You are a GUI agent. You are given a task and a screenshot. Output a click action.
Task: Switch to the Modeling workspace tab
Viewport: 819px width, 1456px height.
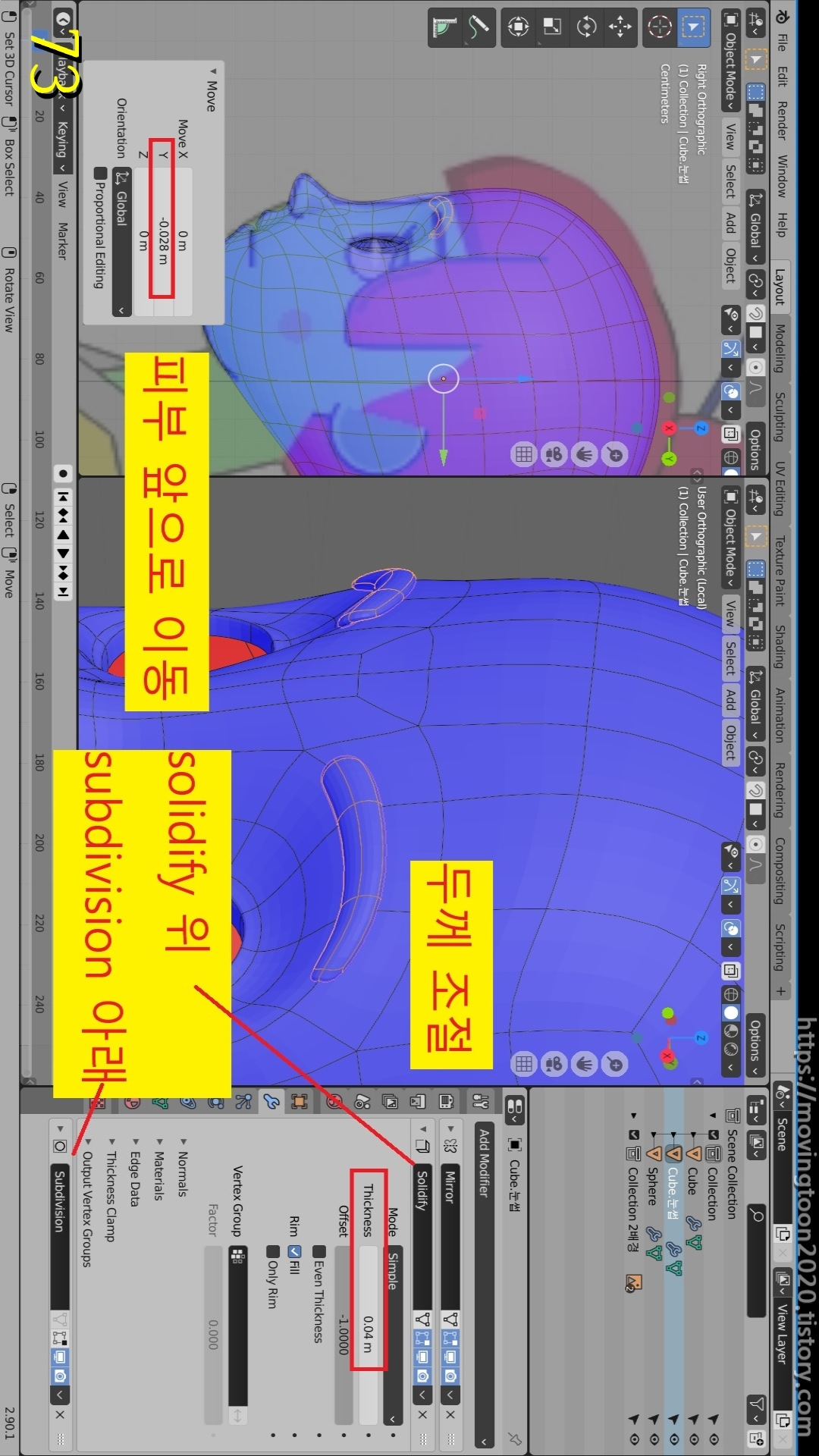coord(780,348)
